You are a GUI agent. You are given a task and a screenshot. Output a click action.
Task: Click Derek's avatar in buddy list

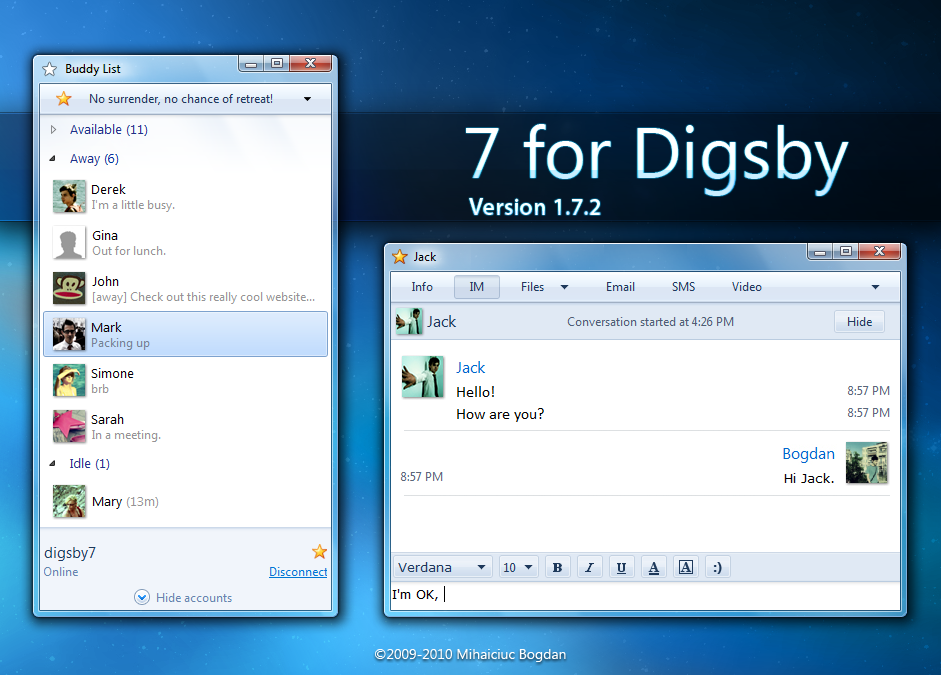(69, 197)
